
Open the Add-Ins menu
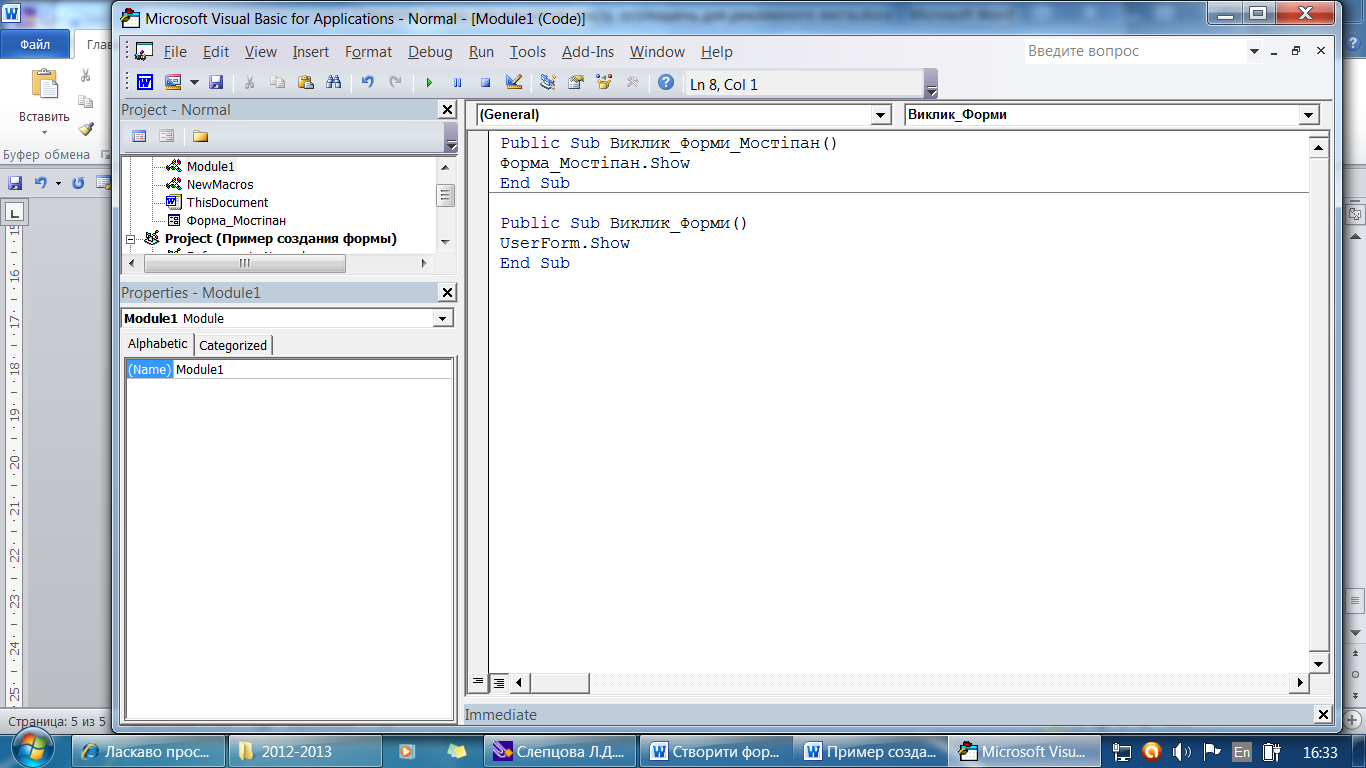(x=588, y=52)
